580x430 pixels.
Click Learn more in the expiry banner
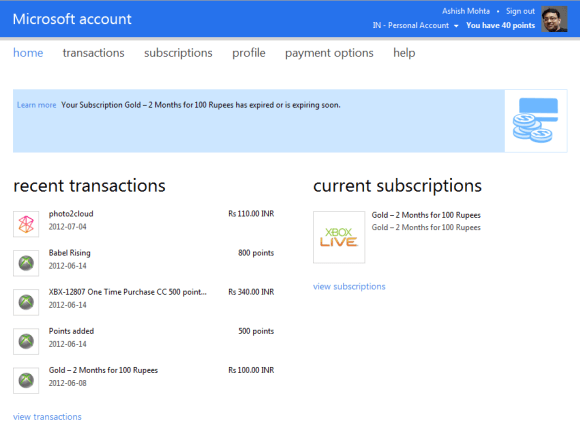36,105
